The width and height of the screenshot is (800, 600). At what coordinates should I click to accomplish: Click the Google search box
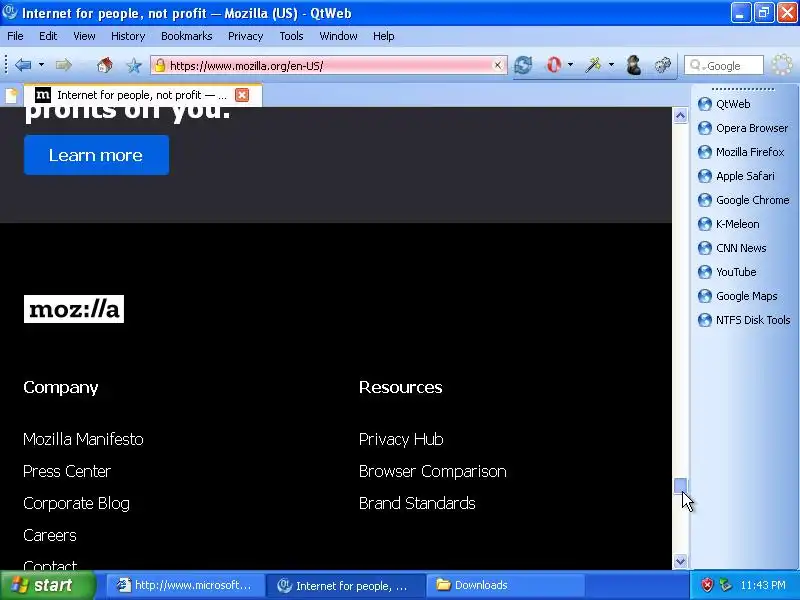723,66
